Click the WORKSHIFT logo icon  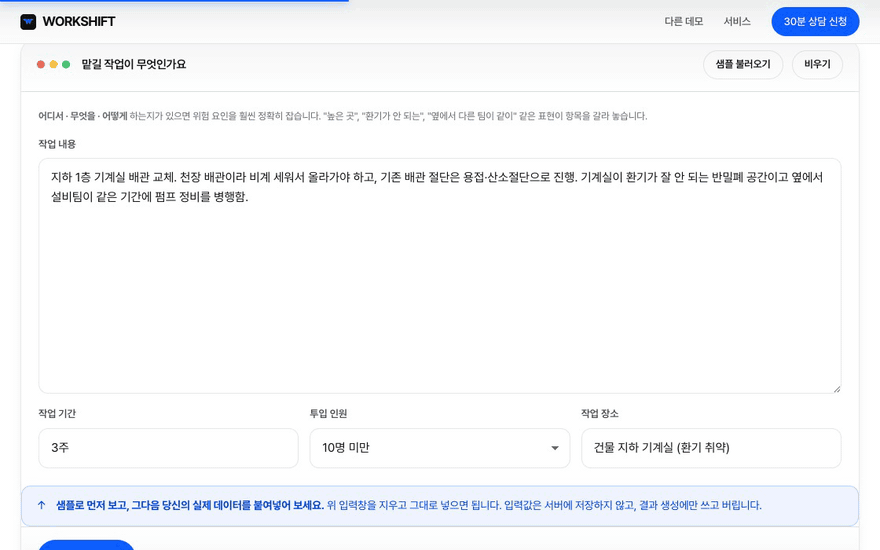tap(28, 22)
